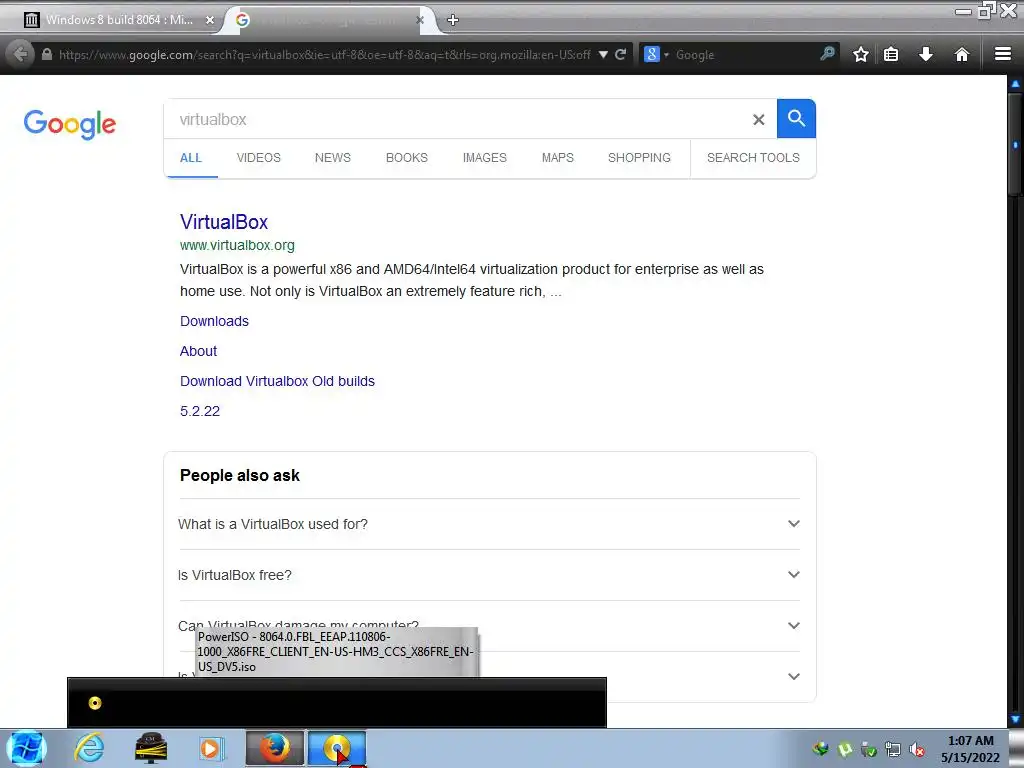This screenshot has width=1024, height=768.
Task: Open the Downloads sitelink
Action: (214, 321)
